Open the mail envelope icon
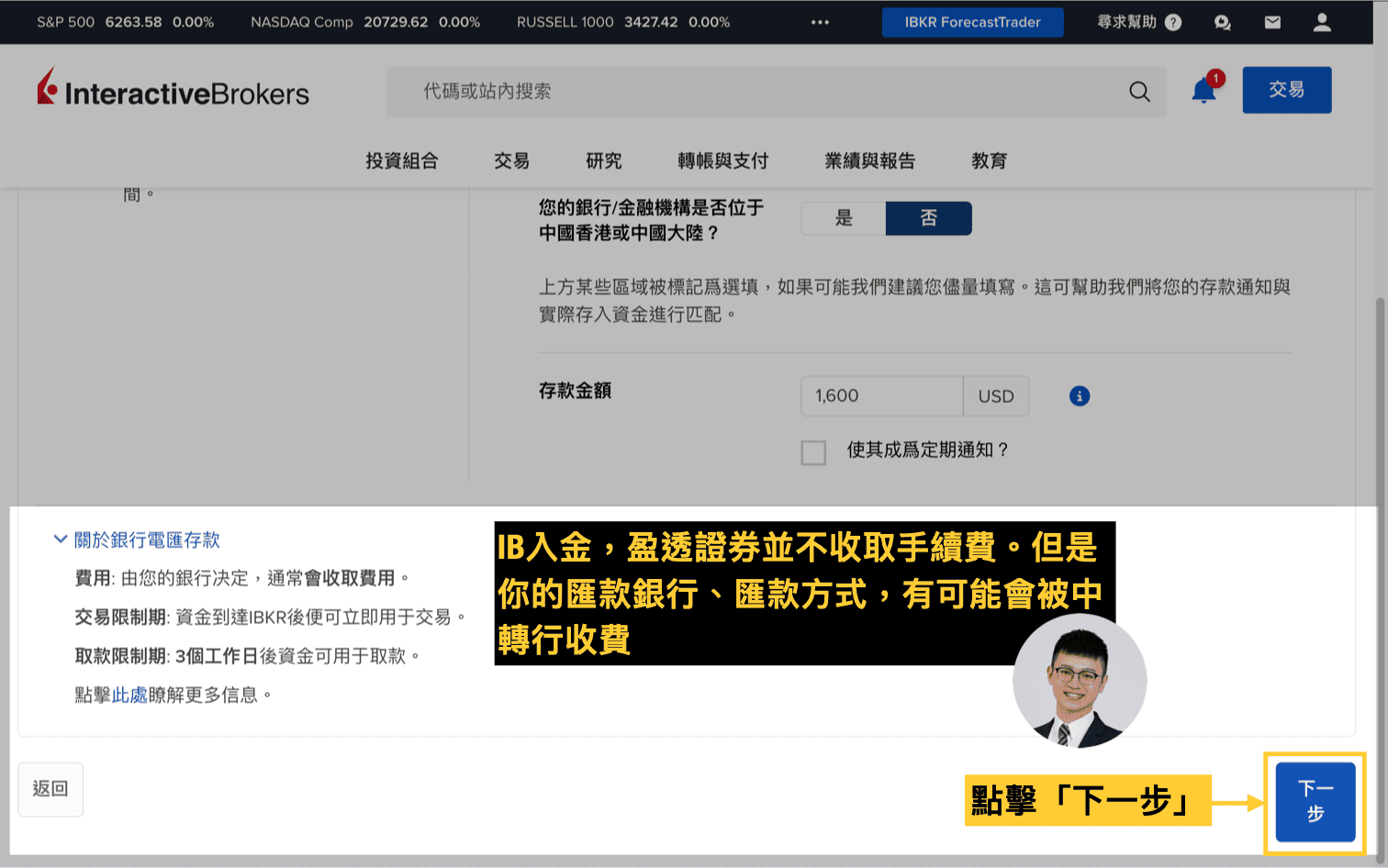 pos(1272,22)
